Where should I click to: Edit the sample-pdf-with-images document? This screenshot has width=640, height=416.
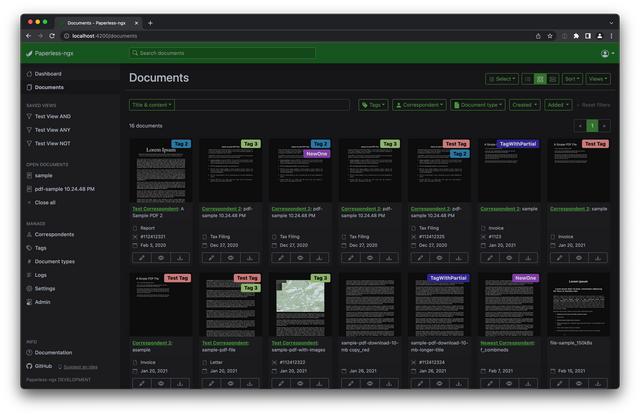[281, 383]
